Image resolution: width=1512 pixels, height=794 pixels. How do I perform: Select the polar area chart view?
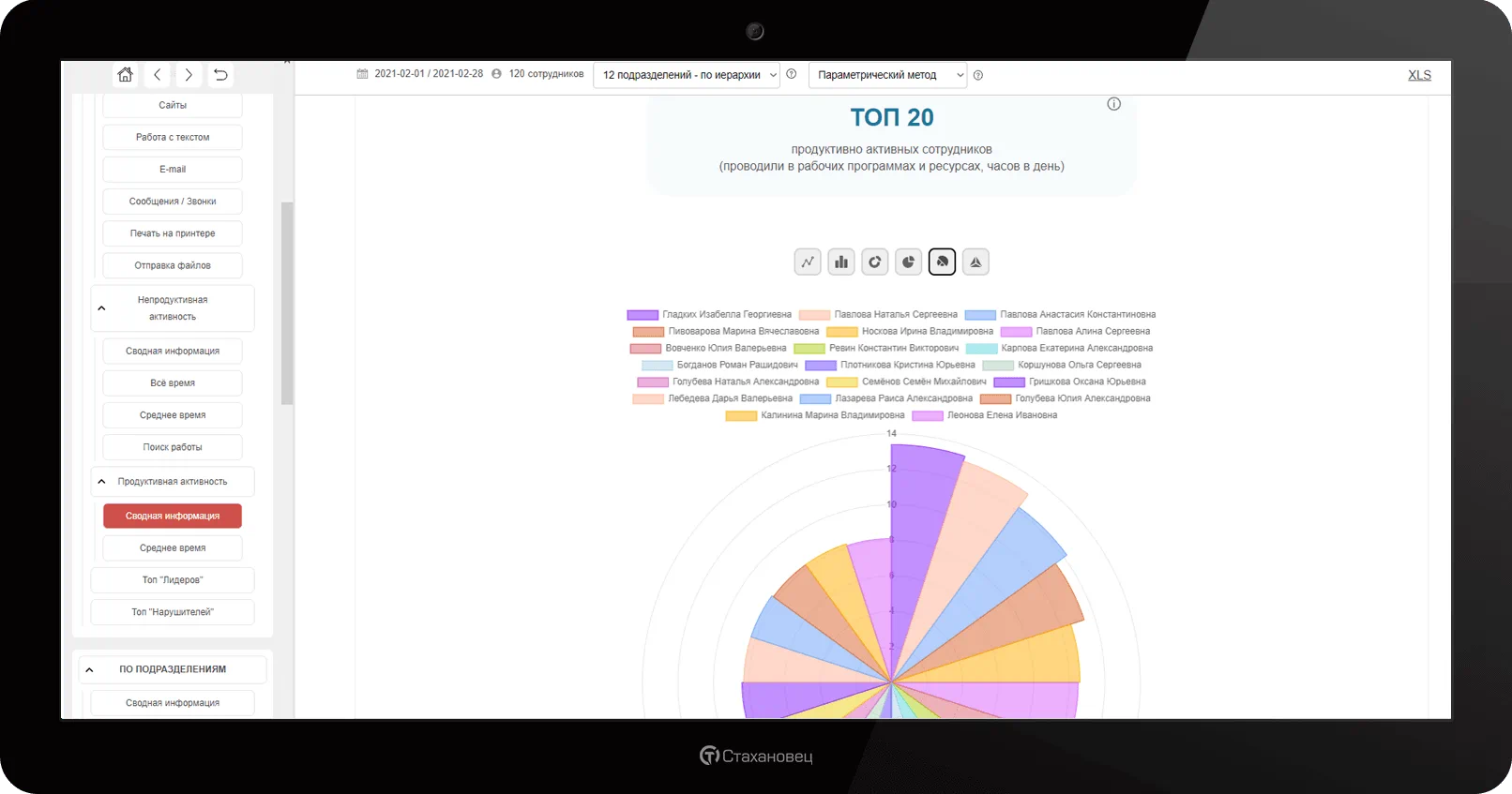coord(942,262)
